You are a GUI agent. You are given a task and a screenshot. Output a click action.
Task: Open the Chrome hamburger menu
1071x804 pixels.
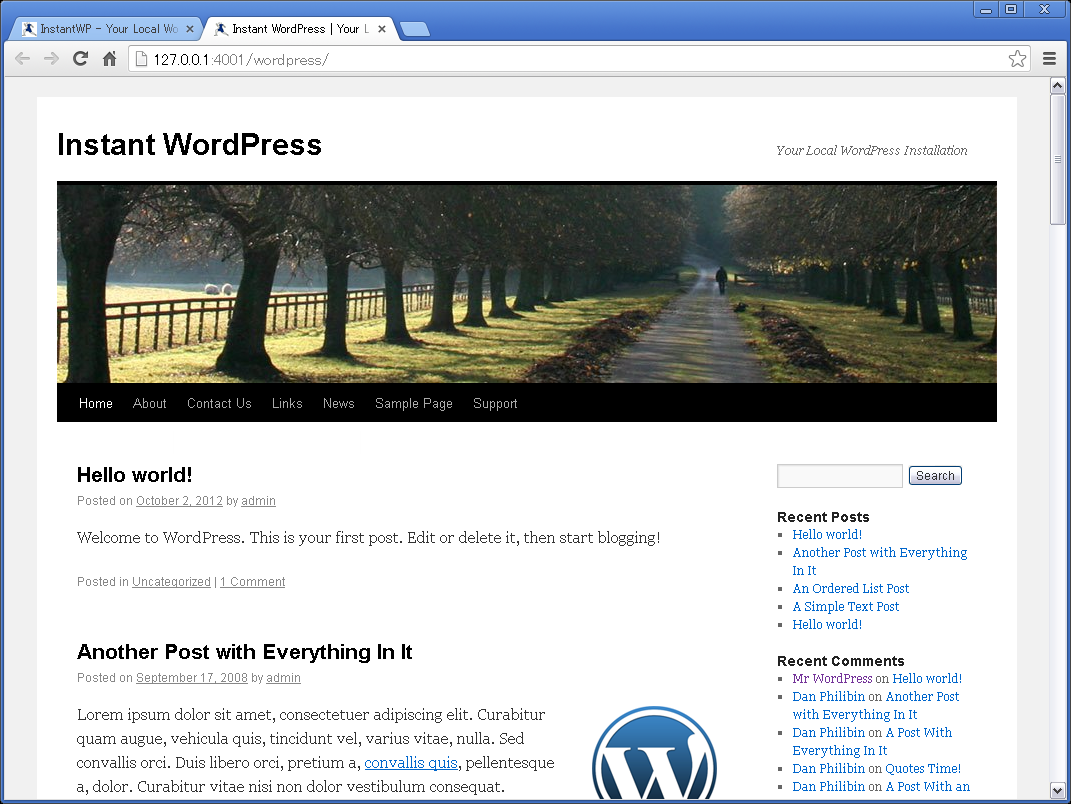pyautogui.click(x=1049, y=59)
